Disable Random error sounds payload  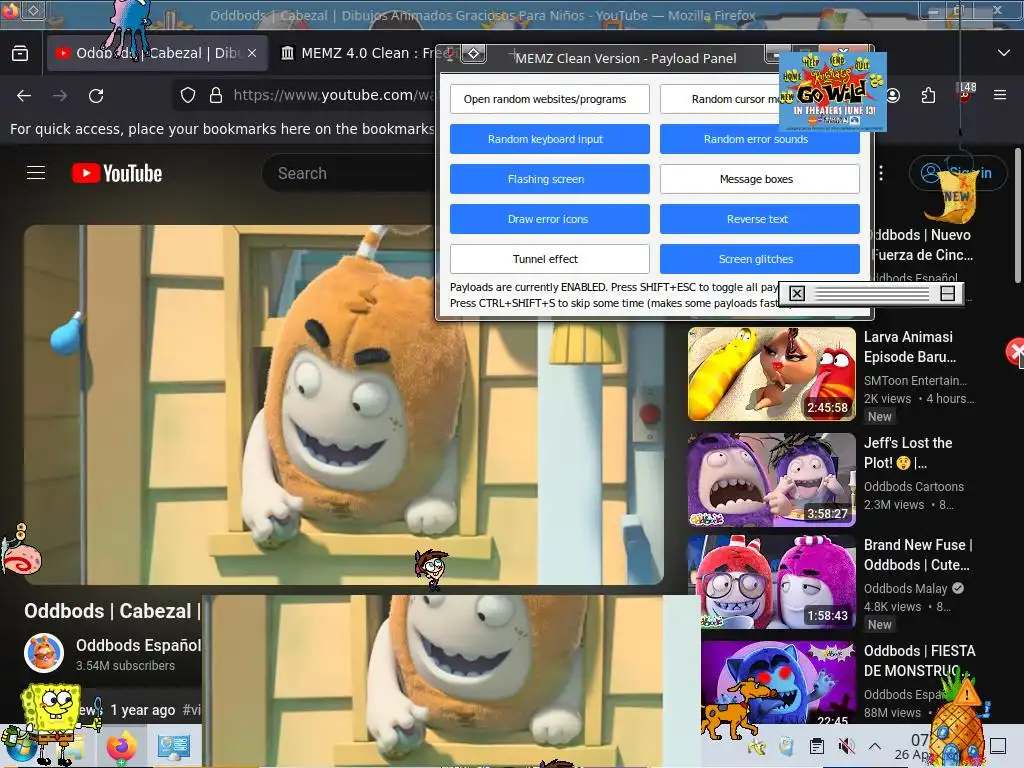tap(760, 139)
